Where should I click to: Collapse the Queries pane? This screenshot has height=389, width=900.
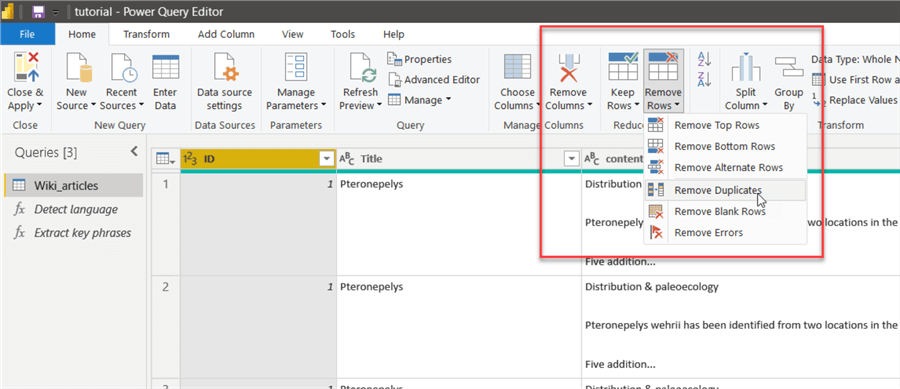(134, 151)
